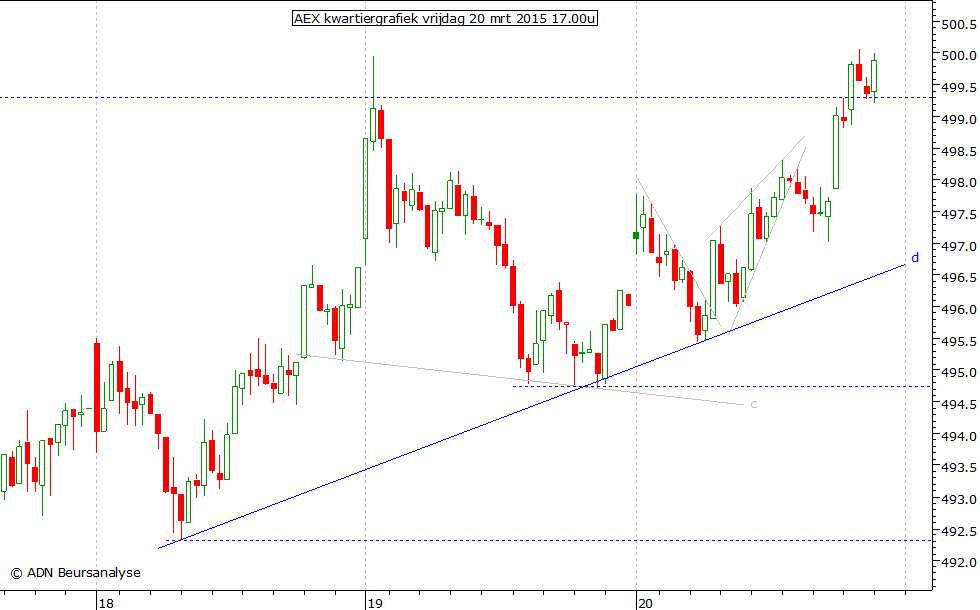
Task: Select the 496.0 price axis label
Action: point(959,309)
